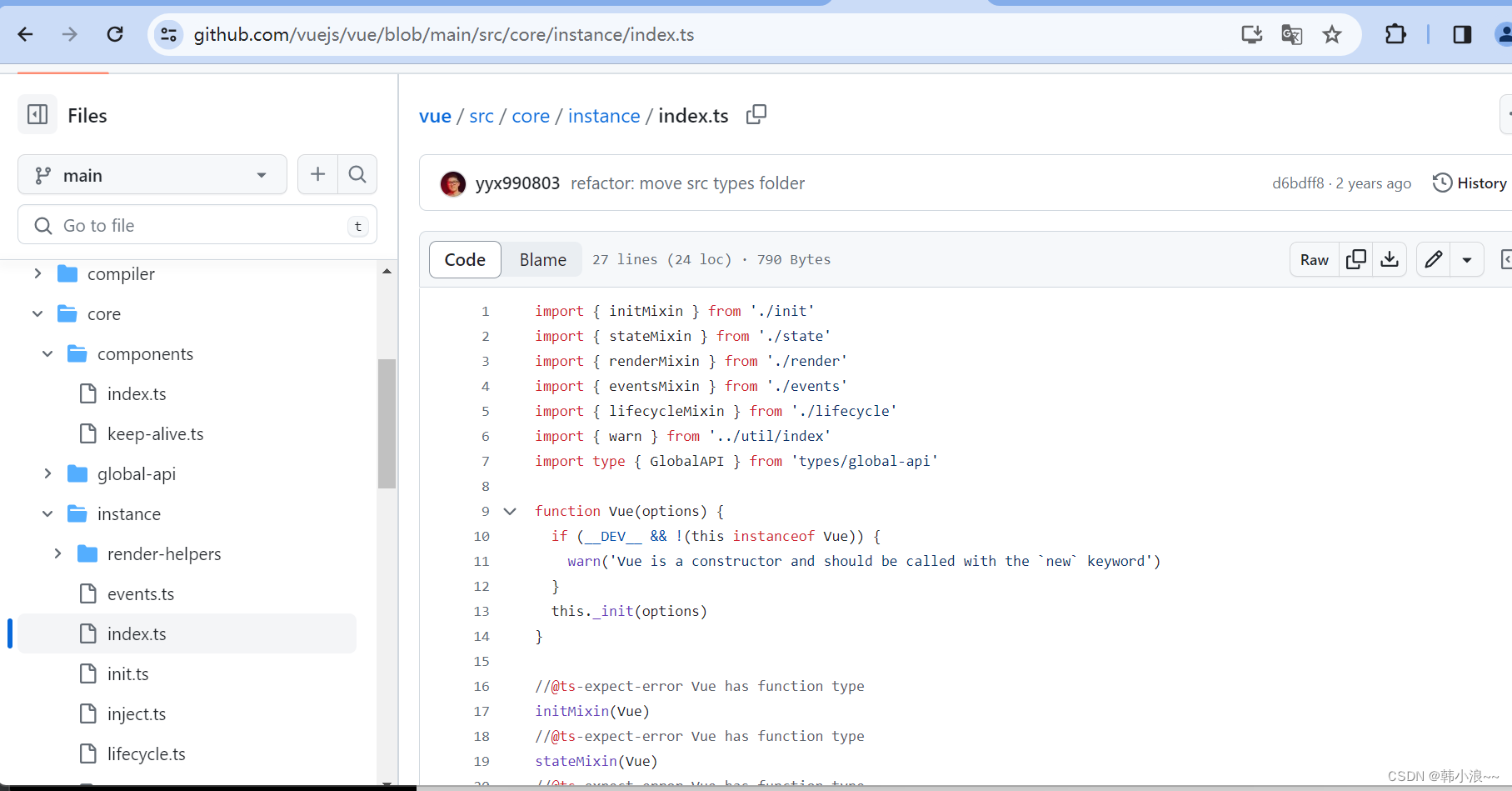Click the install app icon in address bar
Screen dimensions: 1512x791
1251,34
